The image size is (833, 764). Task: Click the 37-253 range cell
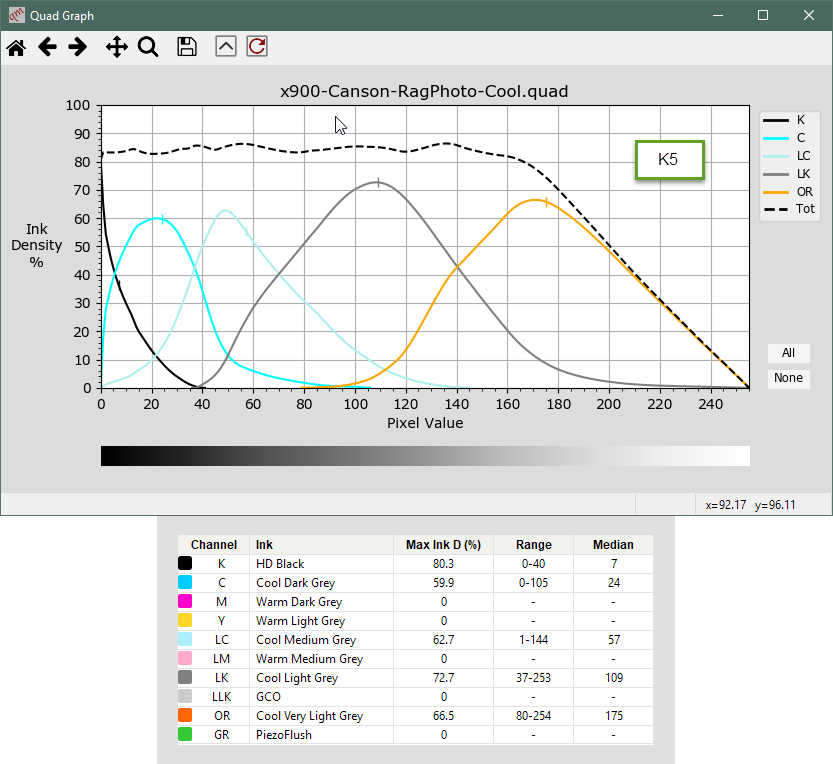tap(533, 678)
